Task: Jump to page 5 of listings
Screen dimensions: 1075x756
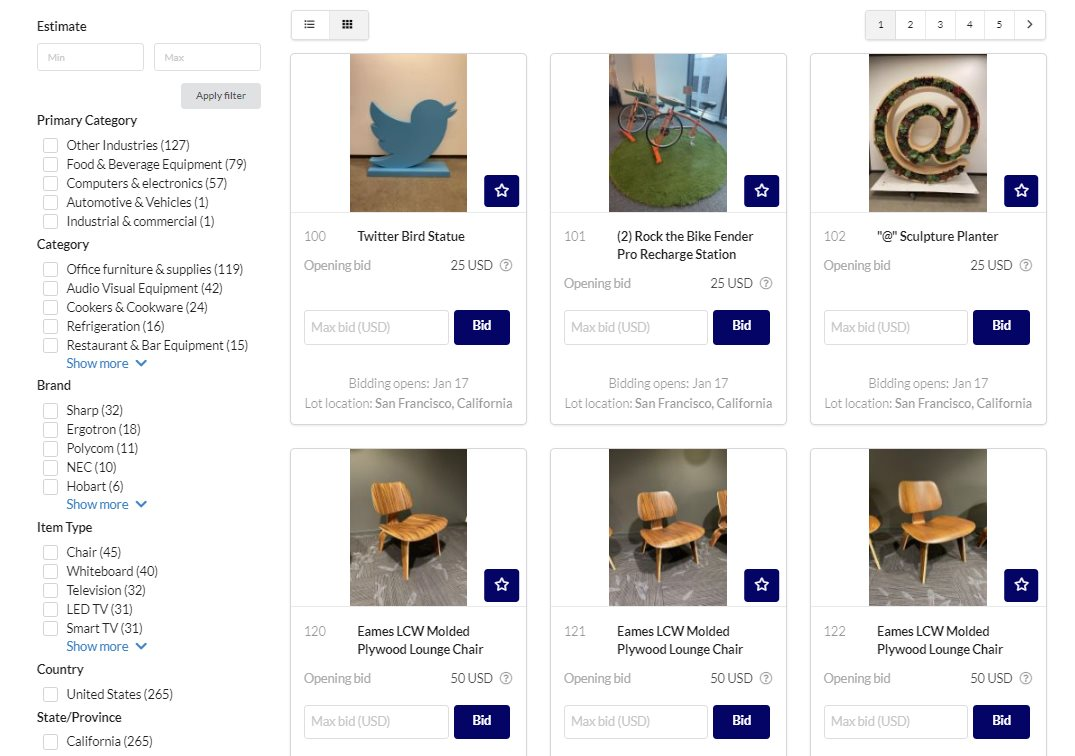Action: click(999, 25)
